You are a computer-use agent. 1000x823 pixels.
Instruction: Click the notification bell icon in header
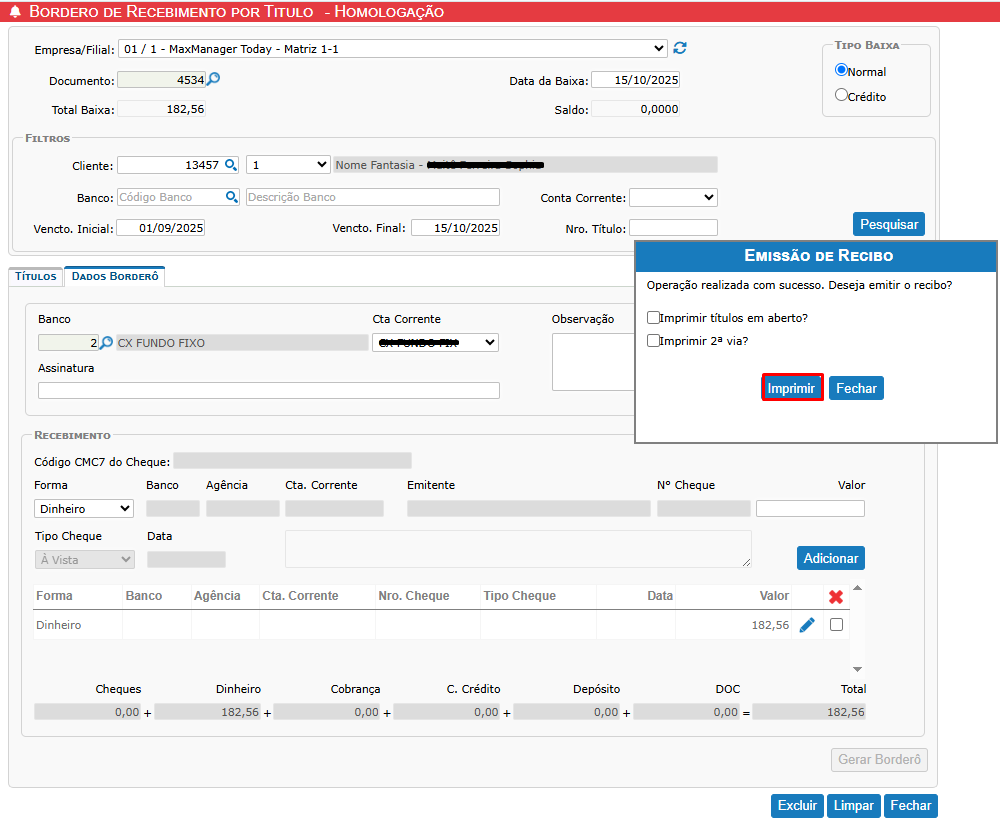15,12
